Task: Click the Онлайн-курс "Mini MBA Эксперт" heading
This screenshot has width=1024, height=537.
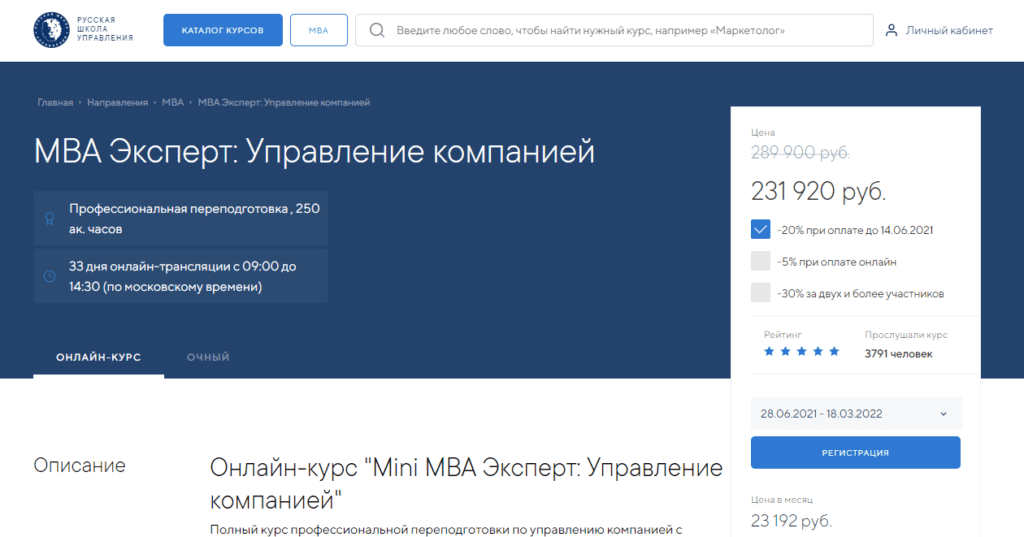Action: pos(466,483)
